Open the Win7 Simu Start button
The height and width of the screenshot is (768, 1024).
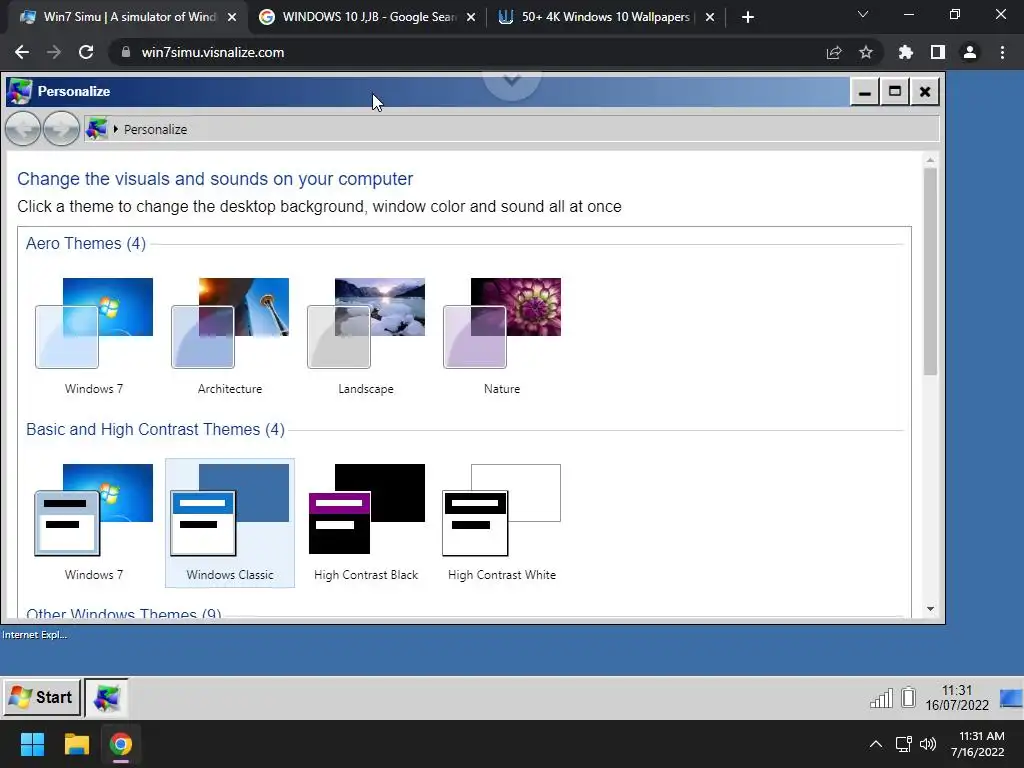click(42, 697)
